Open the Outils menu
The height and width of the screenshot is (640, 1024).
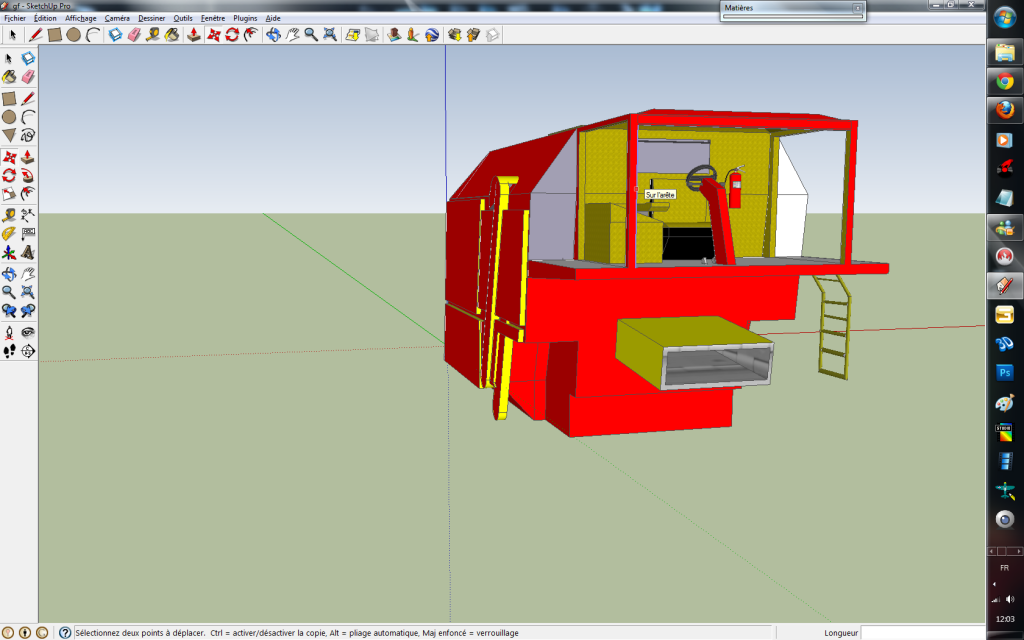coord(183,18)
